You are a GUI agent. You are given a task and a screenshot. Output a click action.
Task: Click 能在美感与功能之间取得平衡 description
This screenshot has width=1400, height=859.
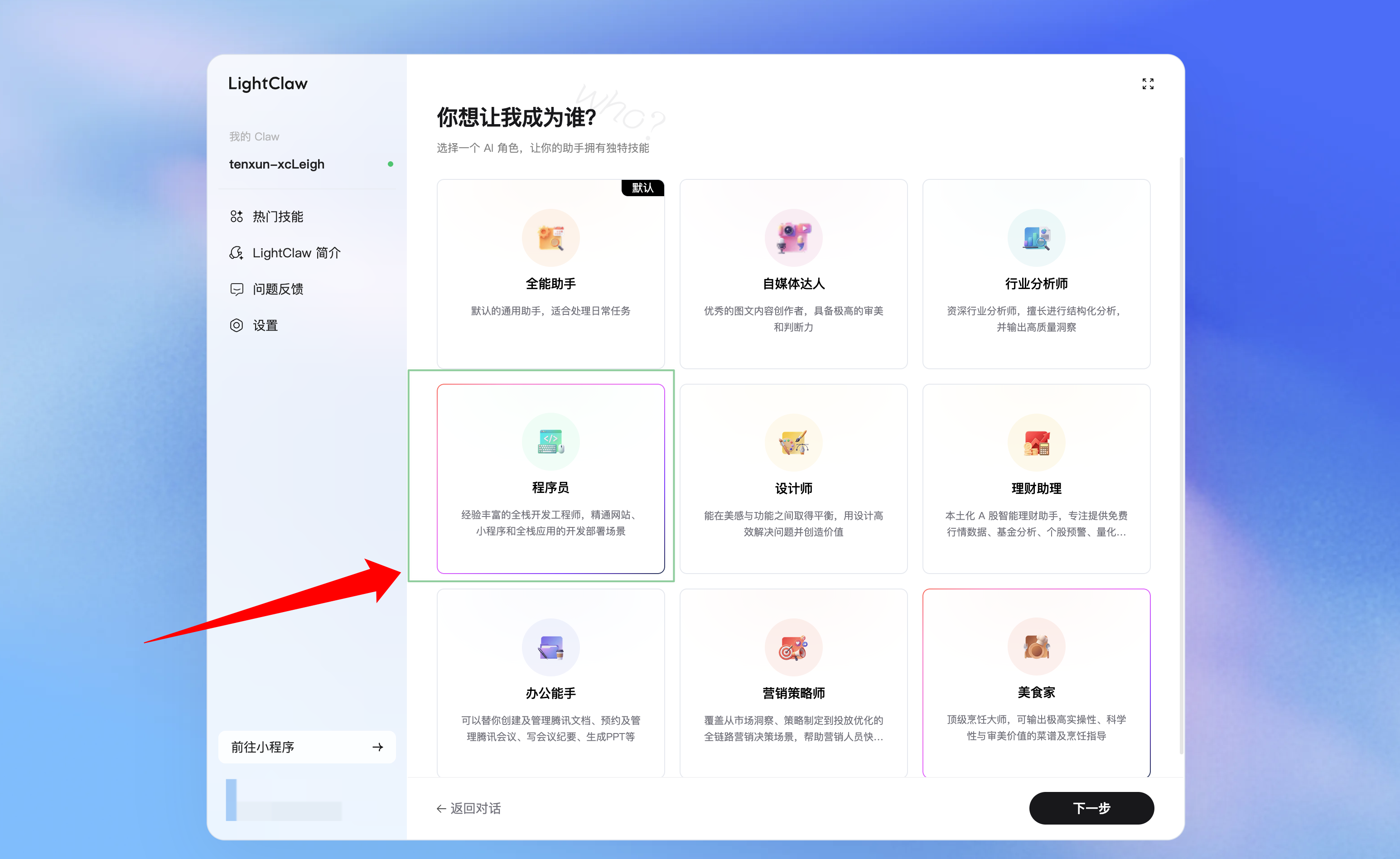coord(793,524)
